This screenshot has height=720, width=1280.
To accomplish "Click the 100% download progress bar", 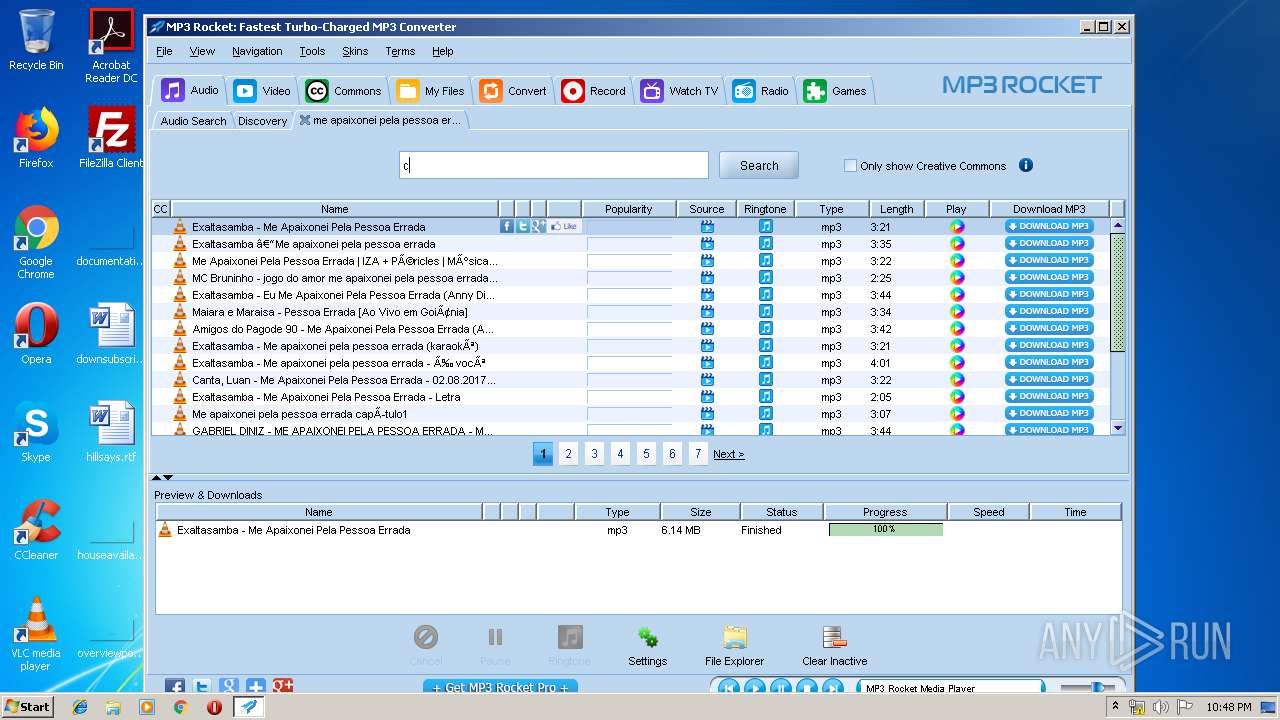I will [885, 530].
